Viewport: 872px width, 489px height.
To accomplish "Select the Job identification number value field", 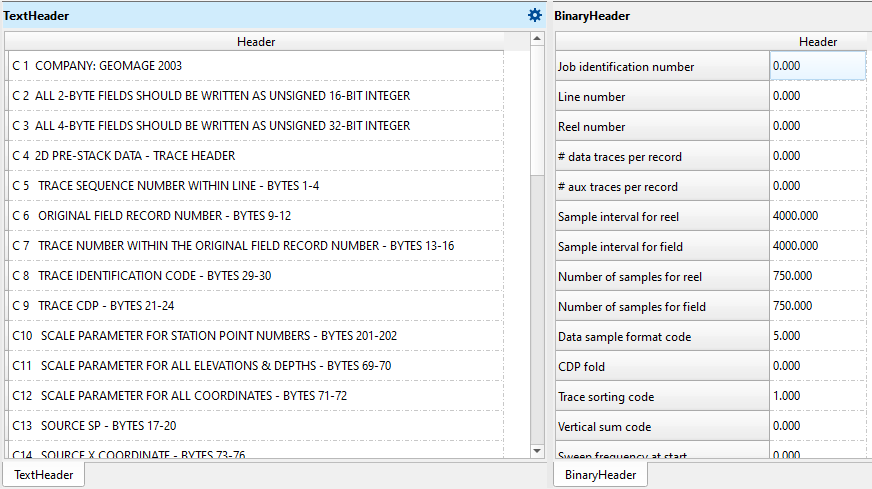I will (x=817, y=66).
